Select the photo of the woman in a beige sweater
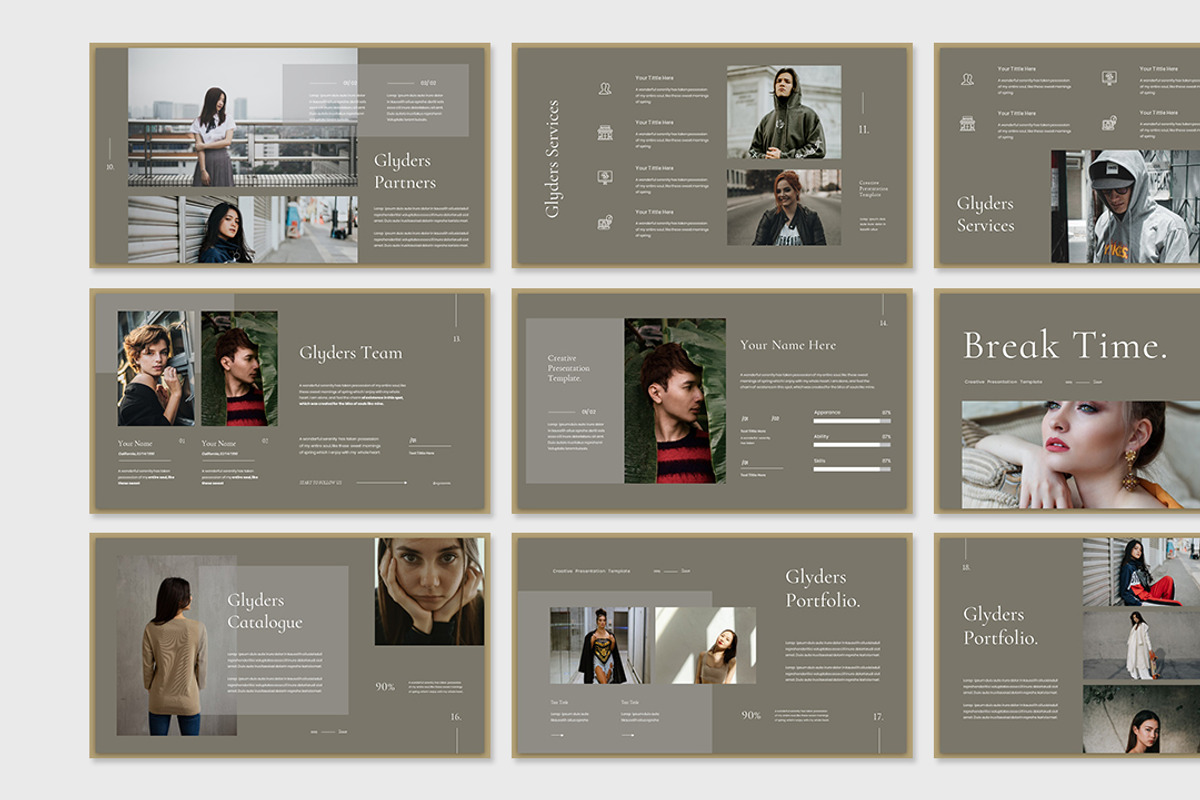This screenshot has width=1200, height=800. coord(177,646)
